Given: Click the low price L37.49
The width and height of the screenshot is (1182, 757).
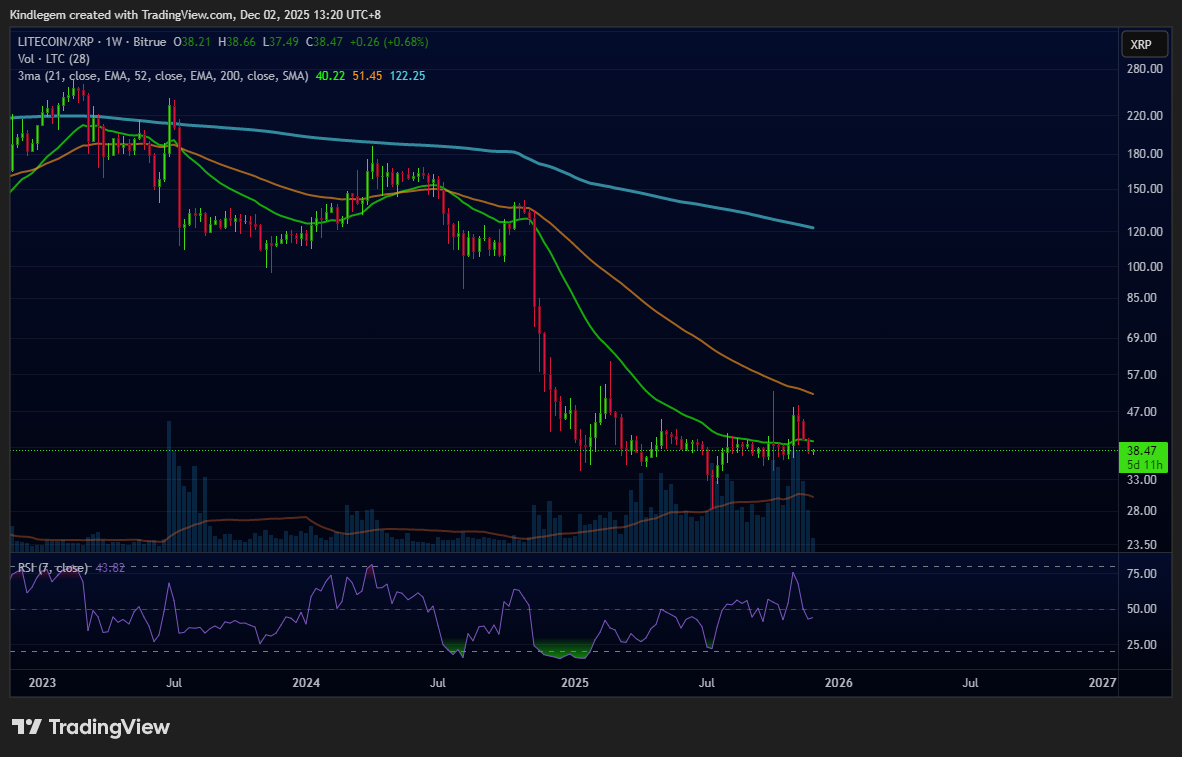Looking at the screenshot, I should pos(280,42).
